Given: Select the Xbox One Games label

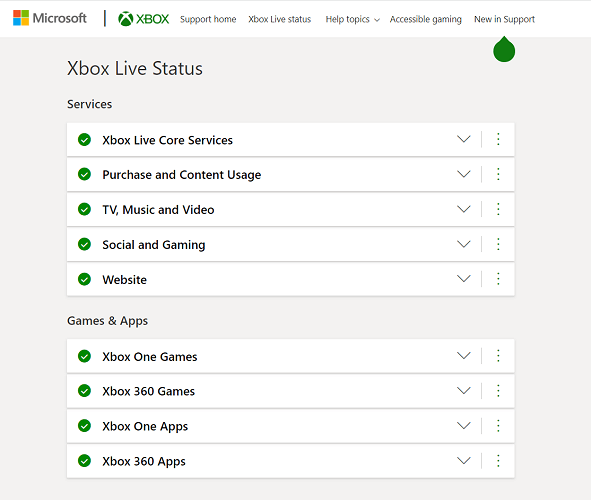Looking at the screenshot, I should coord(150,357).
